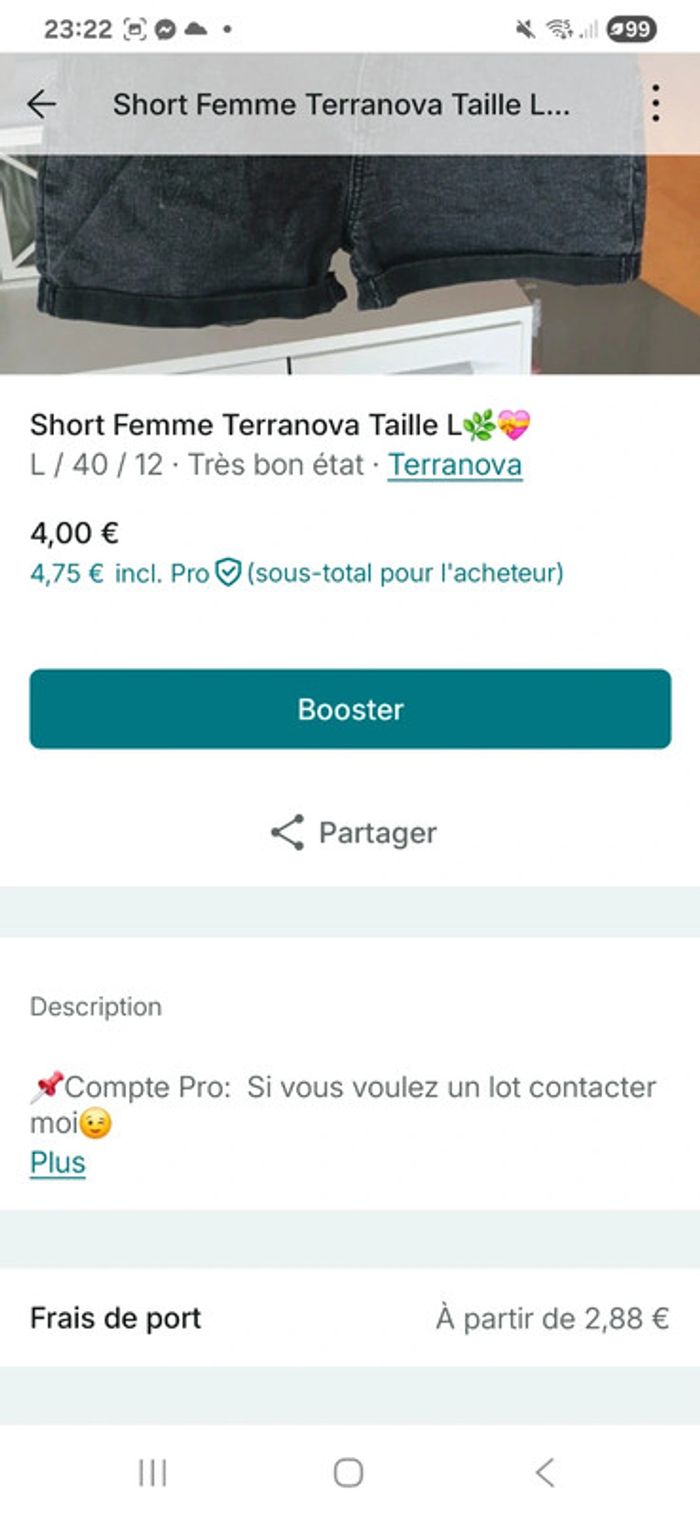Go back using the header arrow

click(42, 104)
